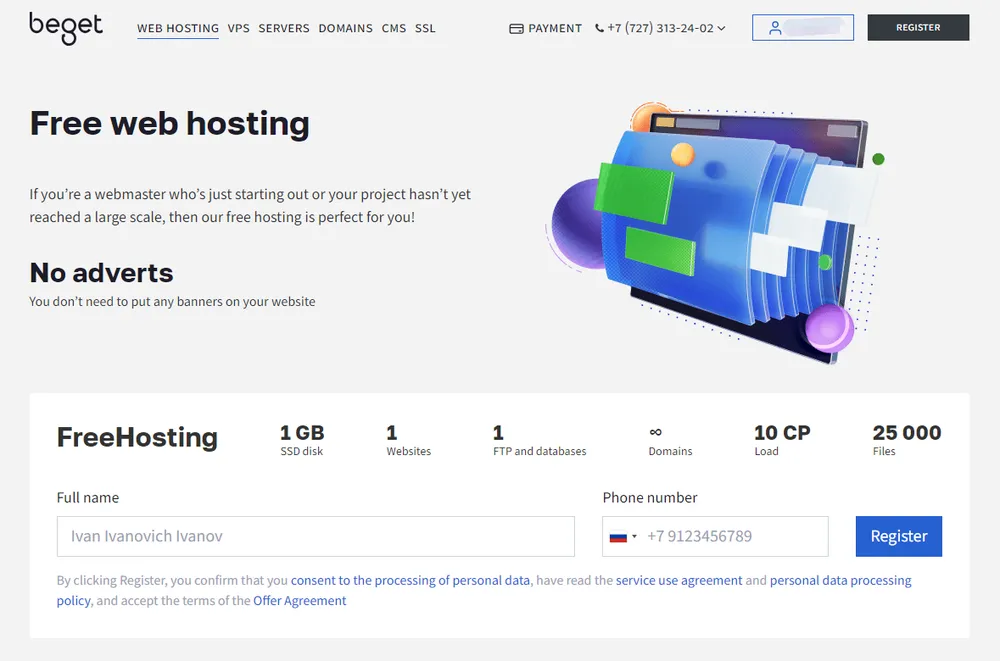The height and width of the screenshot is (661, 1000).
Task: Click the Russian flag icon
Action: click(618, 537)
